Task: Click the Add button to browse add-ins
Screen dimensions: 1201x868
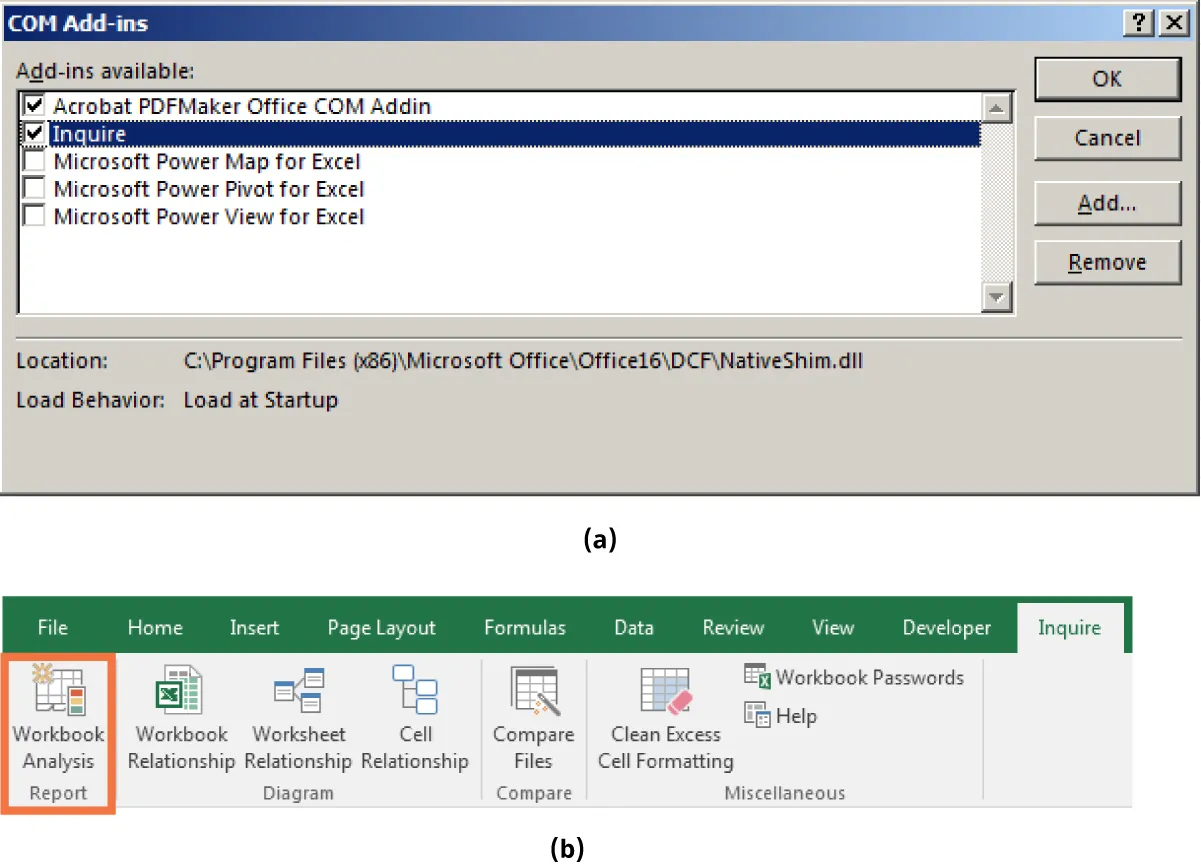Action: pyautogui.click(x=1107, y=203)
